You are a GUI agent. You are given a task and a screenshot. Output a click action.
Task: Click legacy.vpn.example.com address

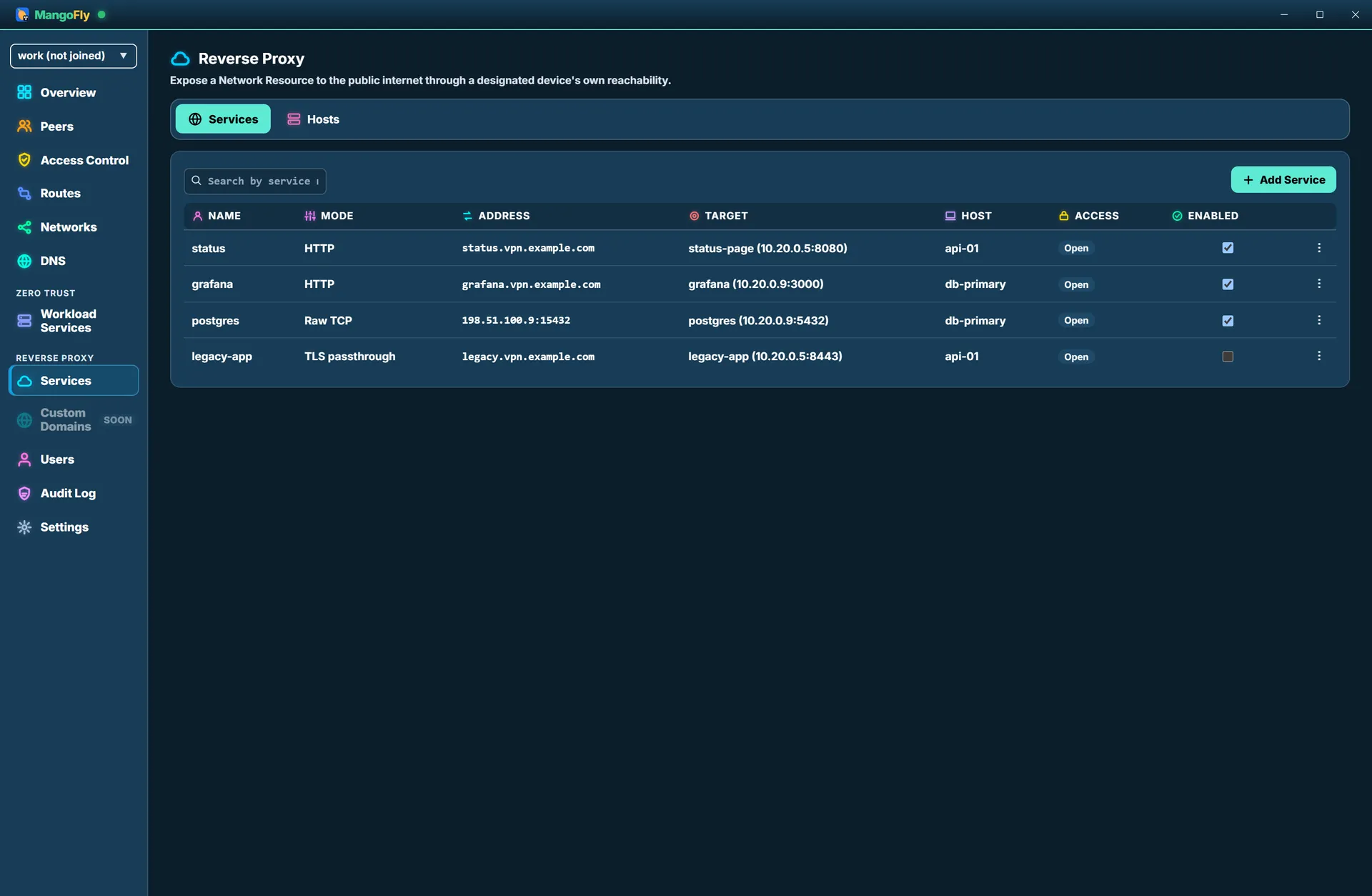tap(528, 357)
